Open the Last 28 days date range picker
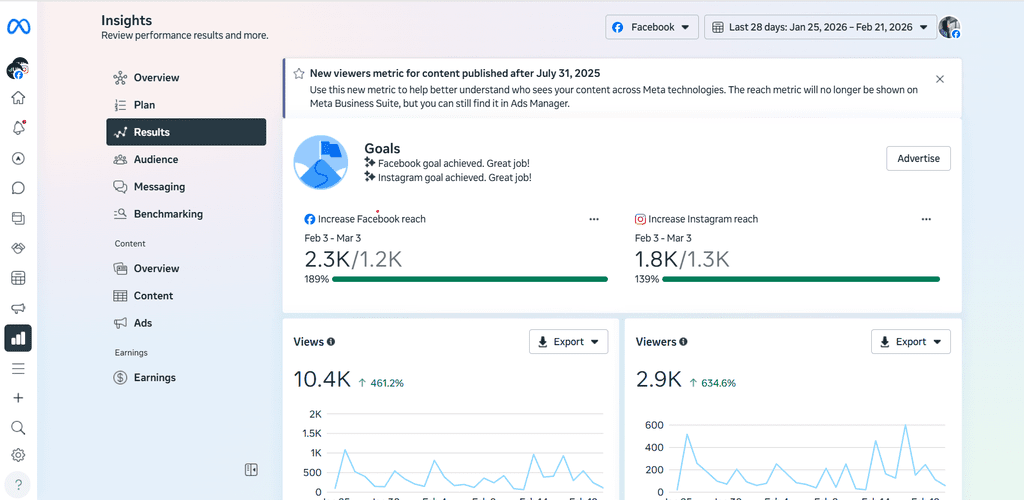The image size is (1024, 500). (x=820, y=27)
